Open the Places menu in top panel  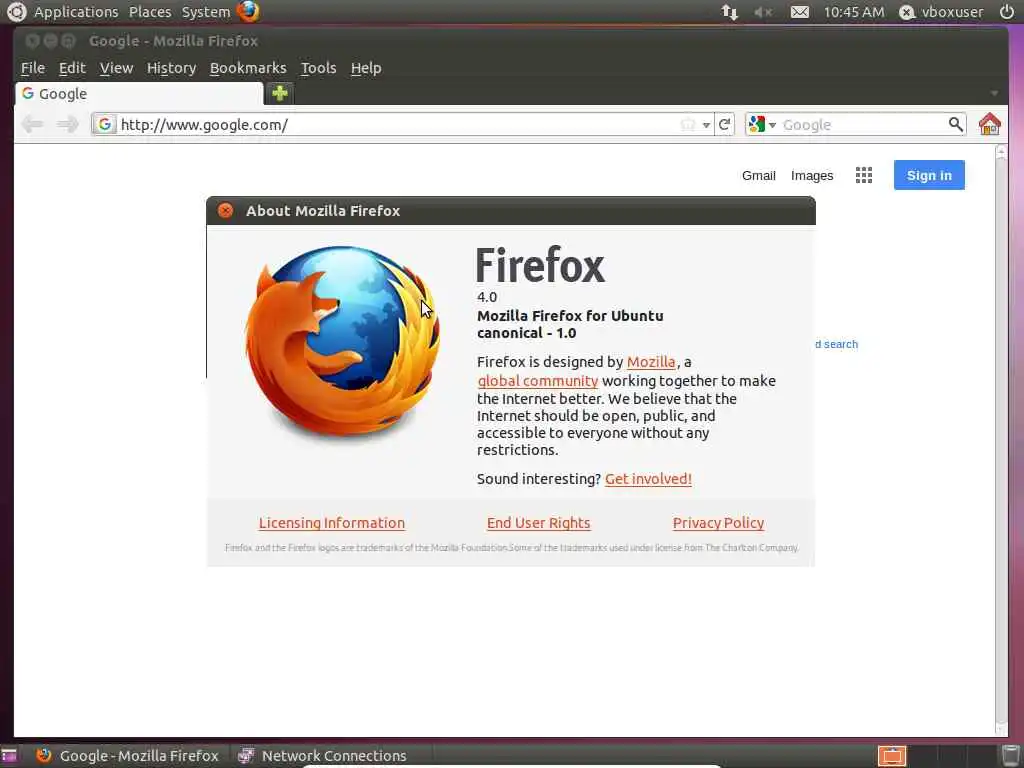coord(150,12)
